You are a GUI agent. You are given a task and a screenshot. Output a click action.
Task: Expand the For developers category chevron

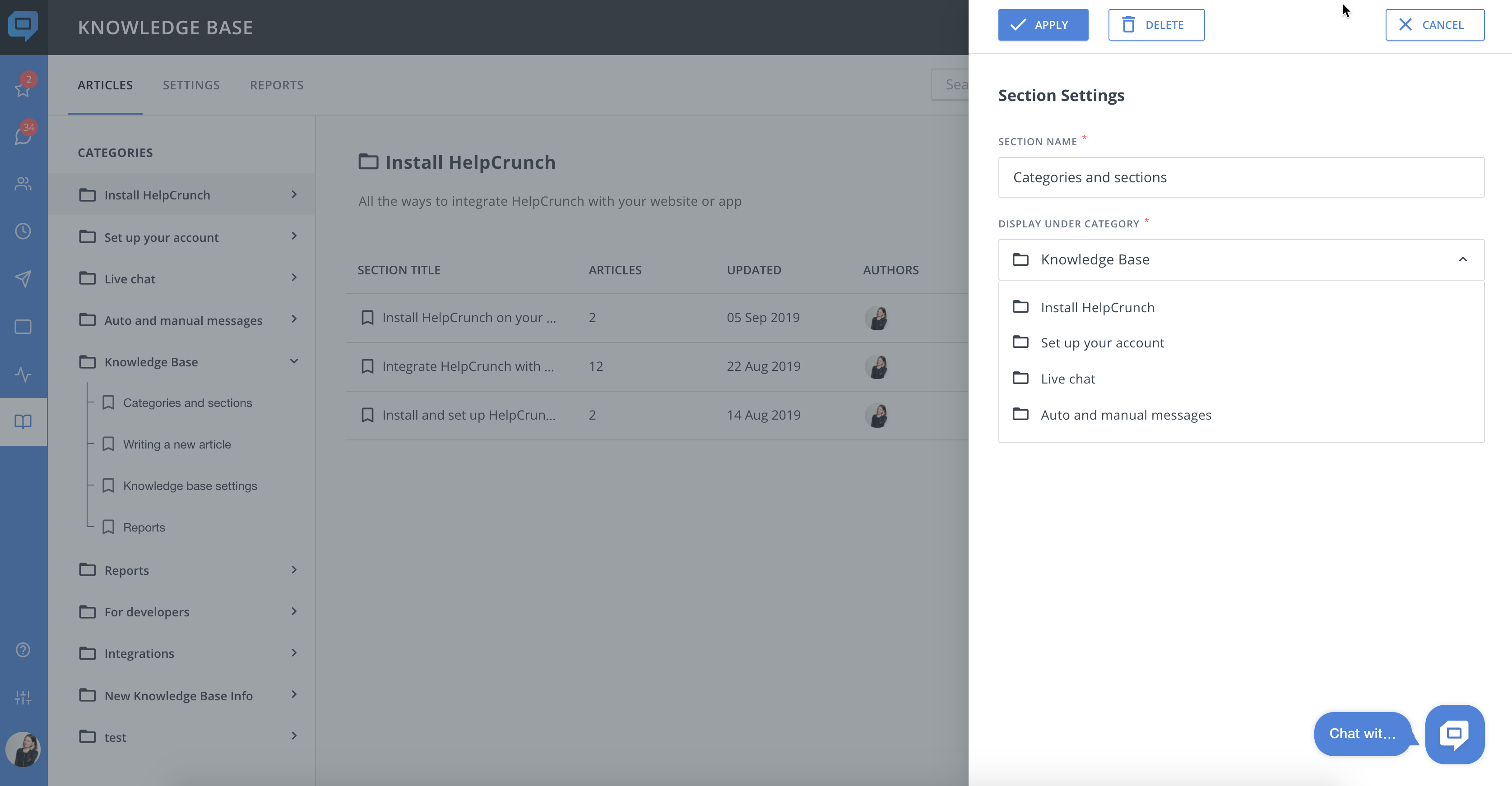click(x=294, y=611)
